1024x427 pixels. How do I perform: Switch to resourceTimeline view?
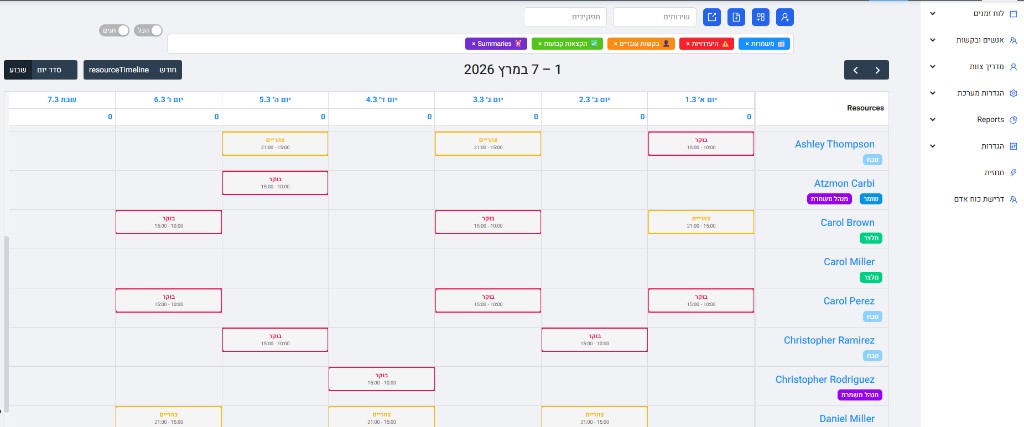(x=118, y=70)
